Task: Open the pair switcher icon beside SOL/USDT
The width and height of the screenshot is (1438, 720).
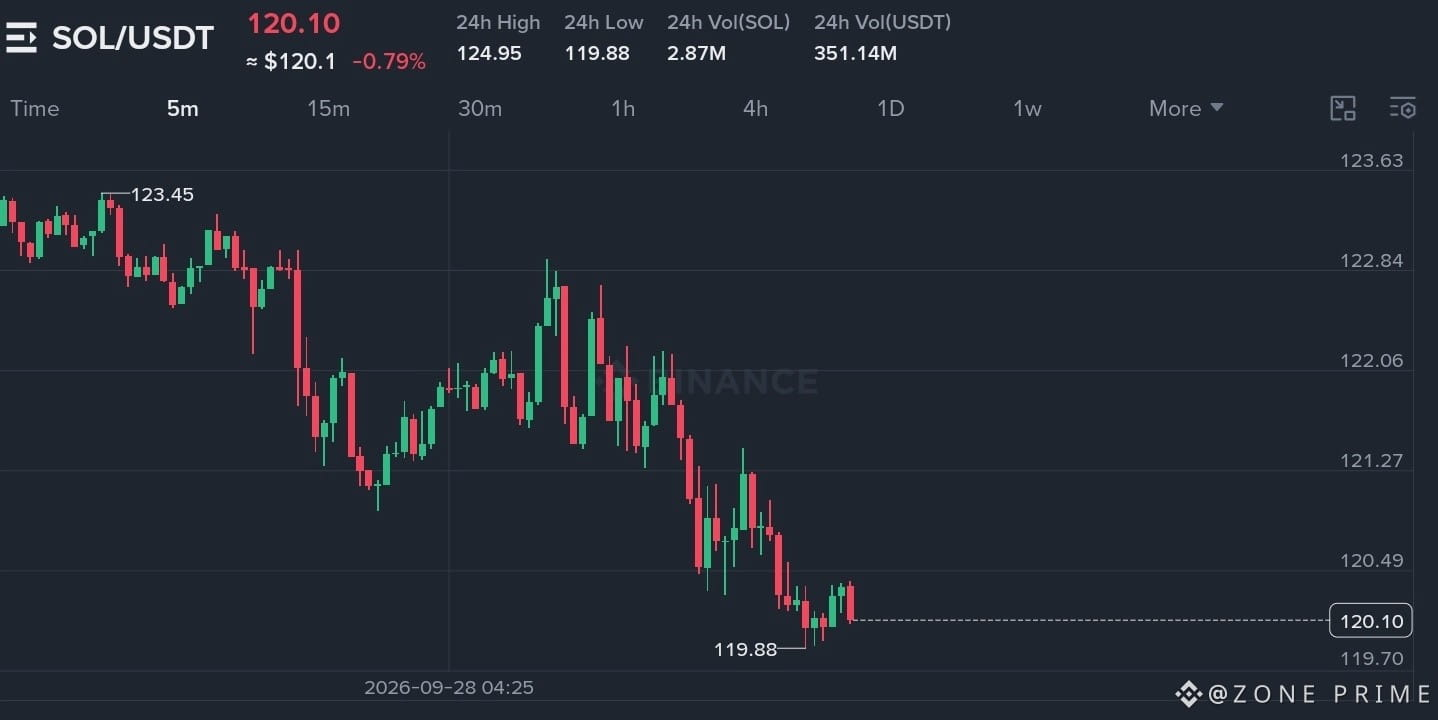Action: click(20, 38)
